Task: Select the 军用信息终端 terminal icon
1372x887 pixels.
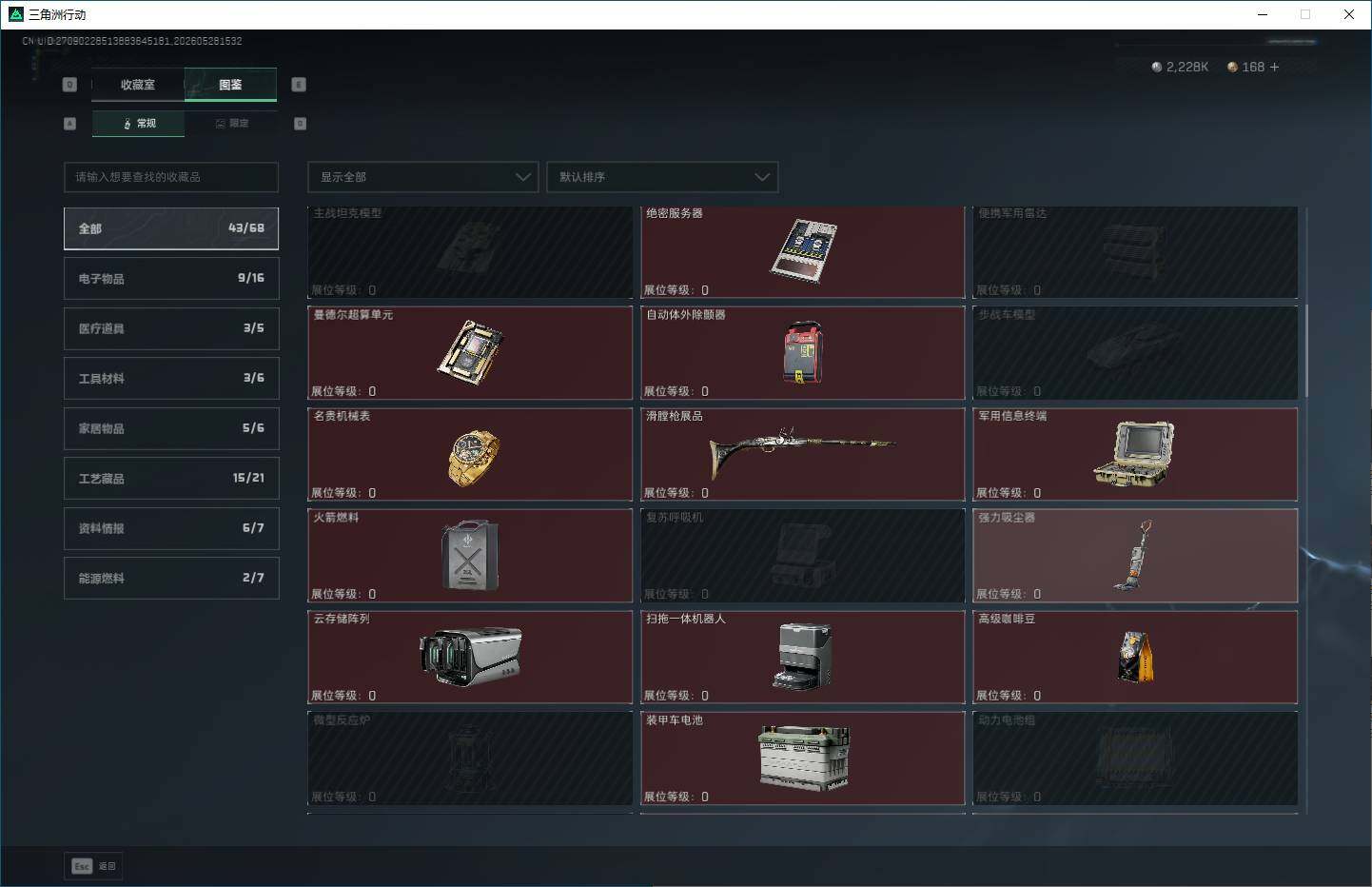Action: click(x=1134, y=454)
